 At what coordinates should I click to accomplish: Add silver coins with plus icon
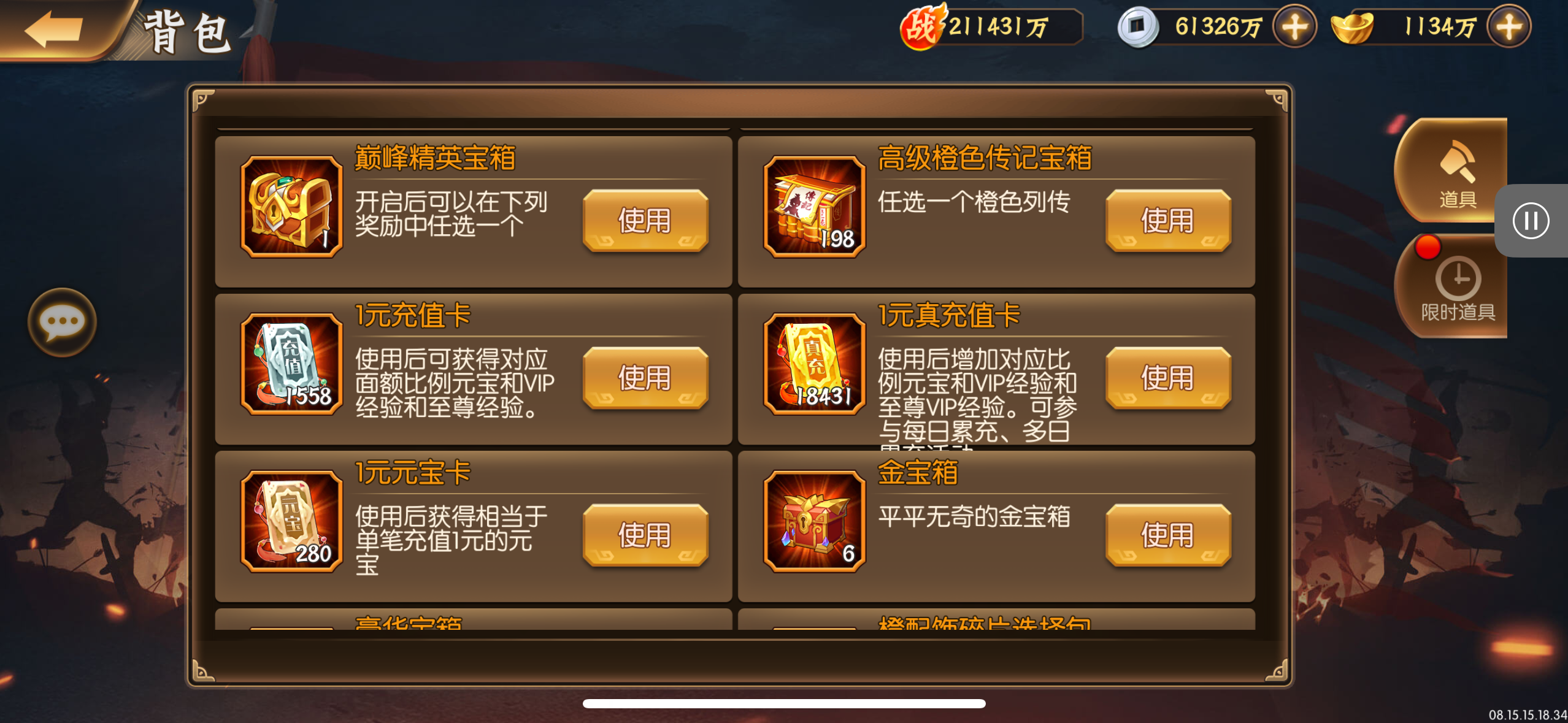(x=1294, y=26)
